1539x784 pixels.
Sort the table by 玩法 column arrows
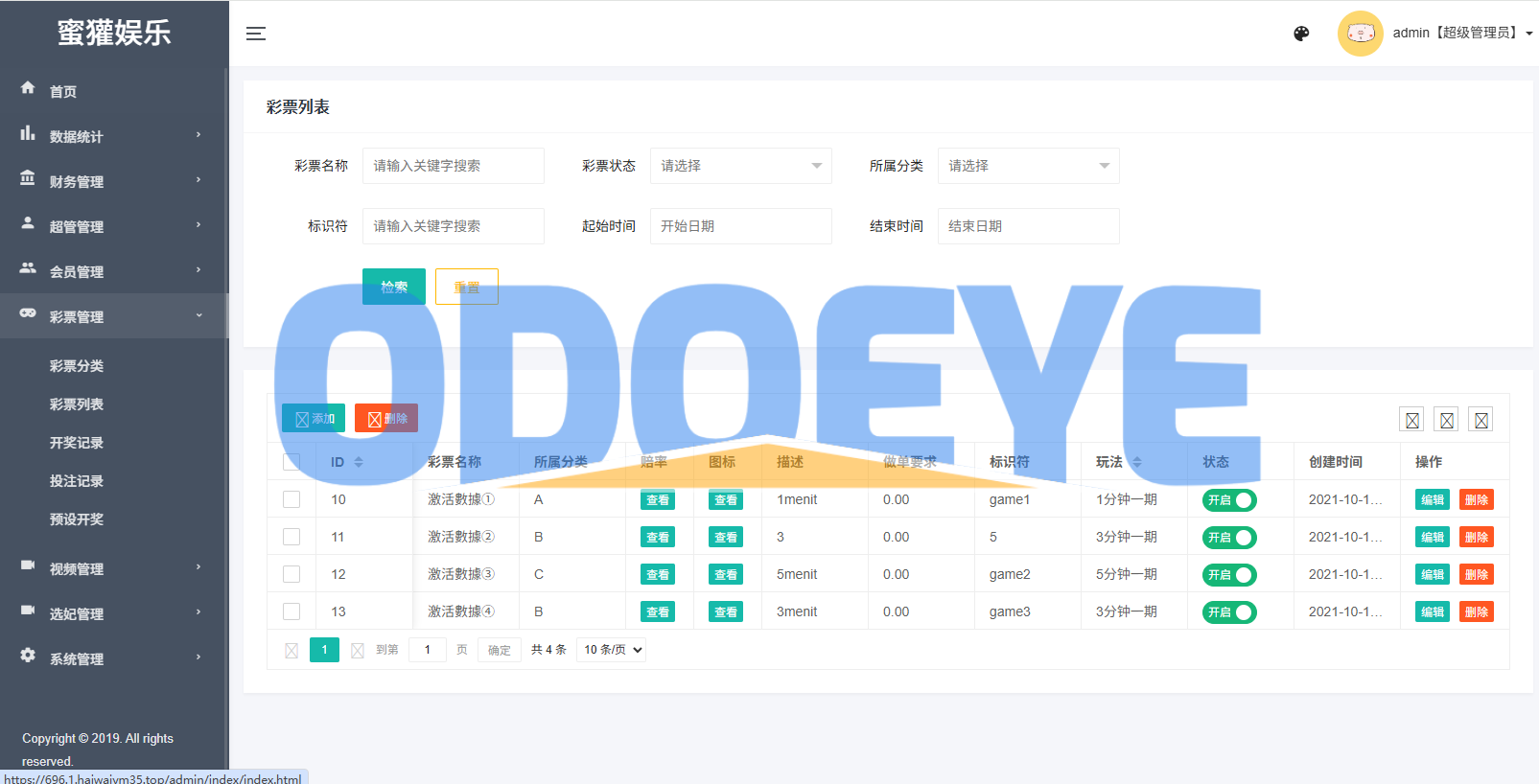point(1137,462)
